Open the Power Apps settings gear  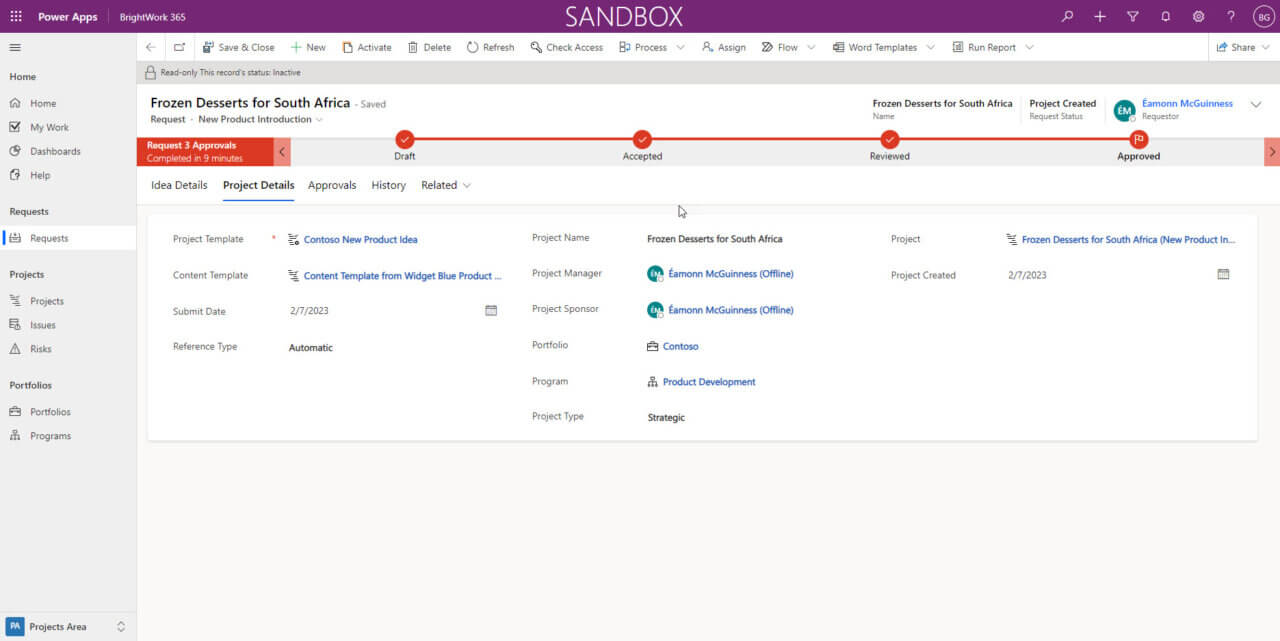tap(1197, 15)
